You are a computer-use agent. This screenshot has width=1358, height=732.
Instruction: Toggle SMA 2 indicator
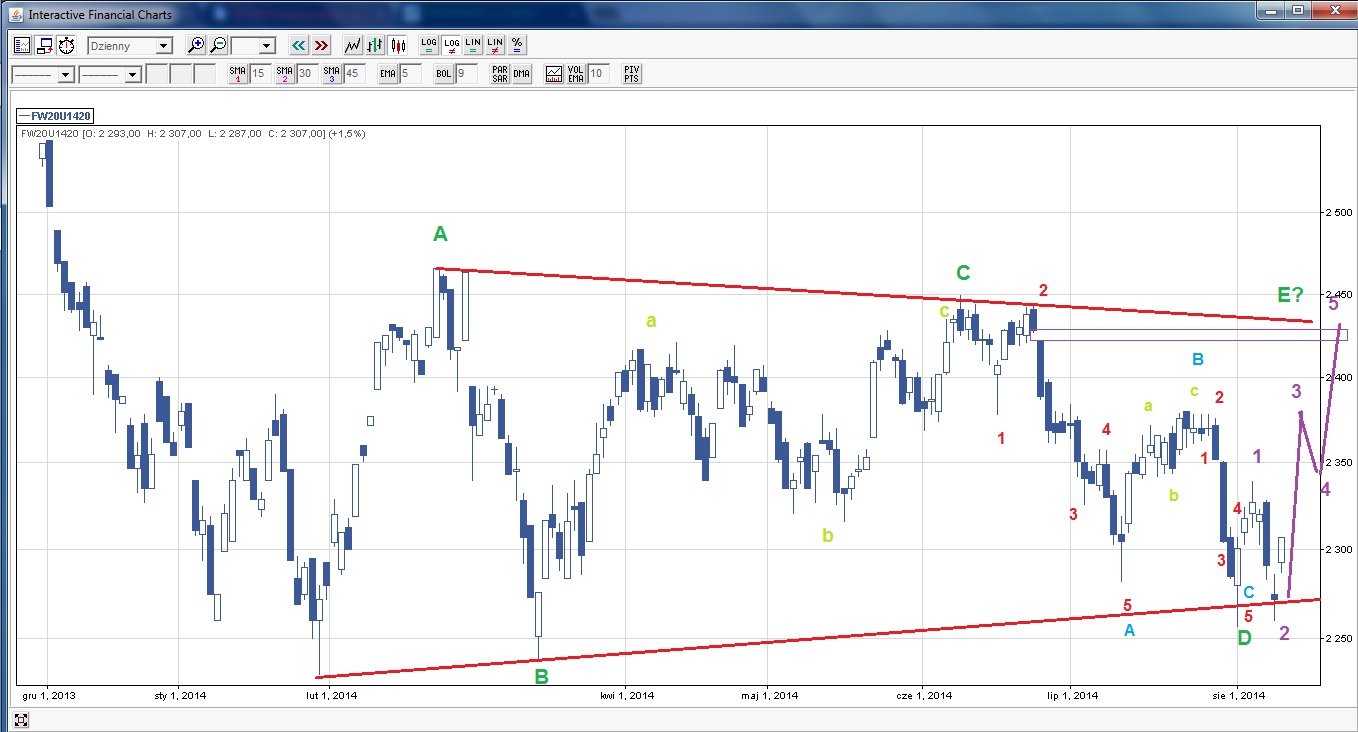tap(285, 74)
